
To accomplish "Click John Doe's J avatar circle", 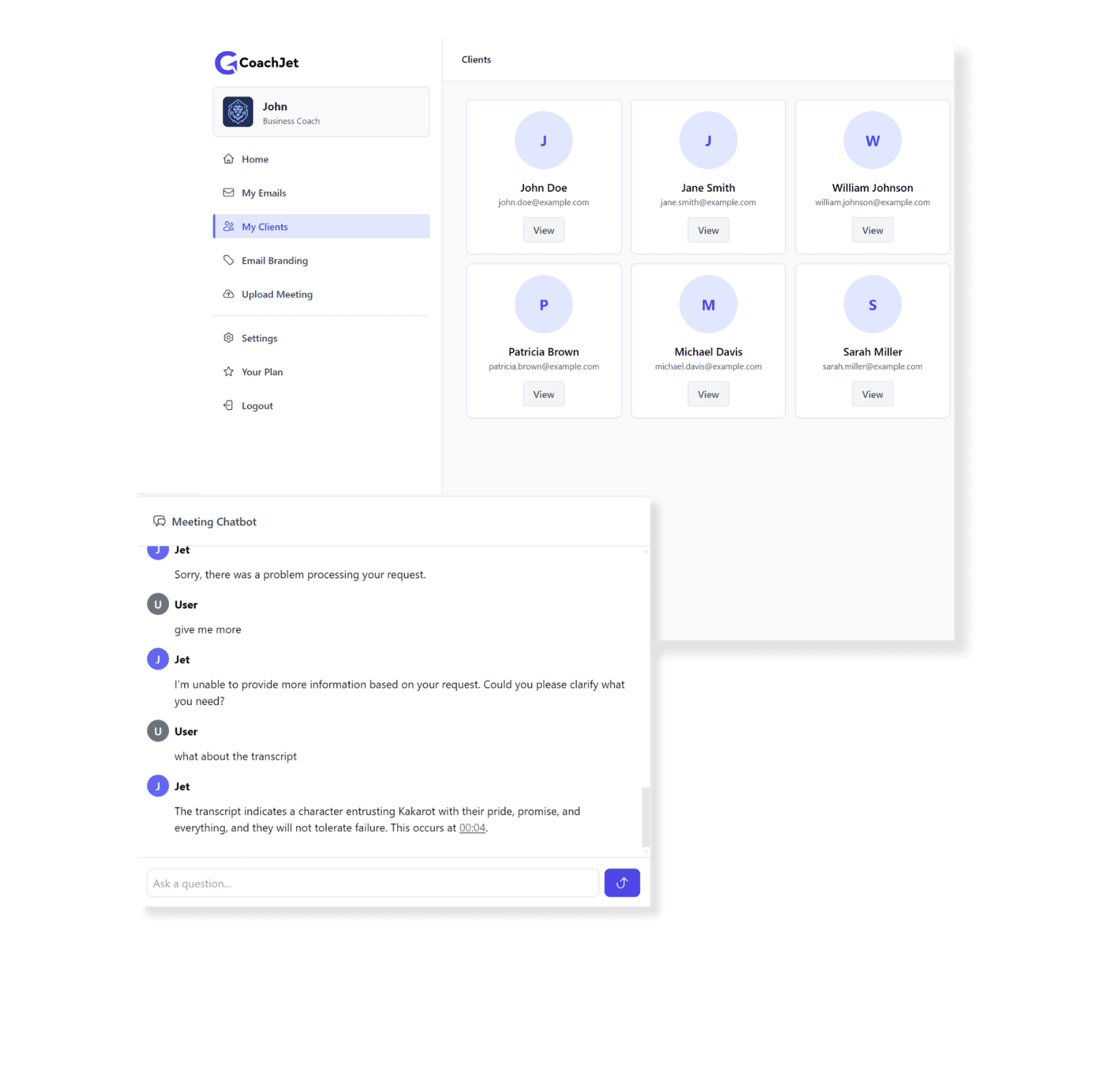I will tap(544, 140).
